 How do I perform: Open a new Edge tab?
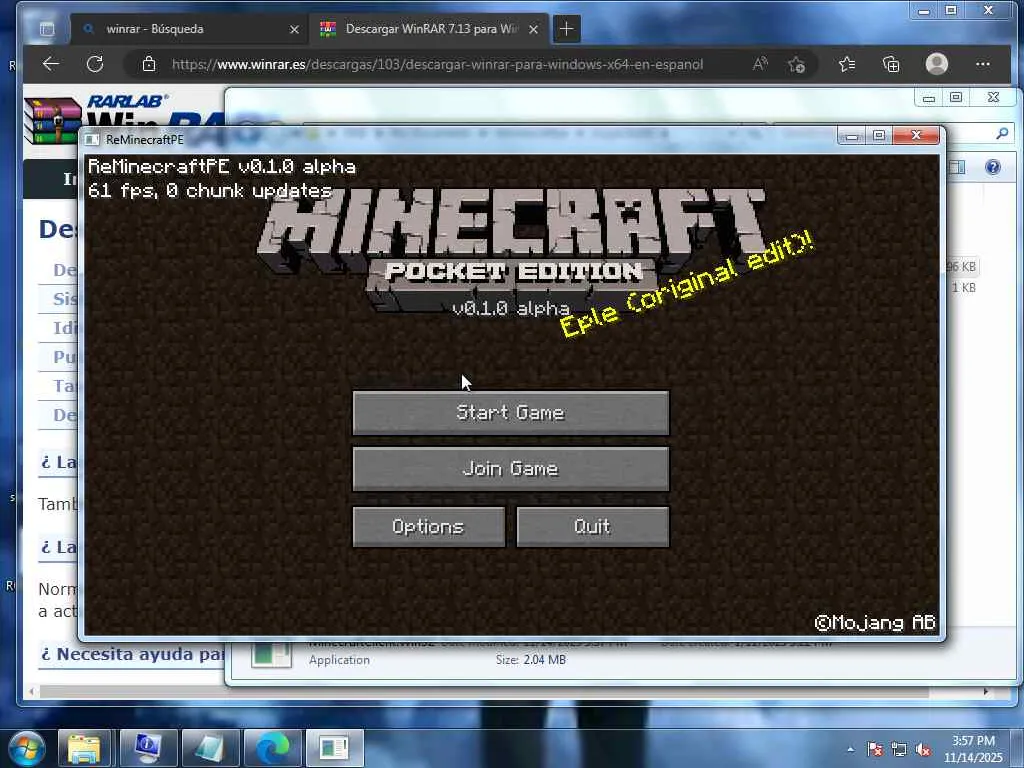[x=566, y=29]
